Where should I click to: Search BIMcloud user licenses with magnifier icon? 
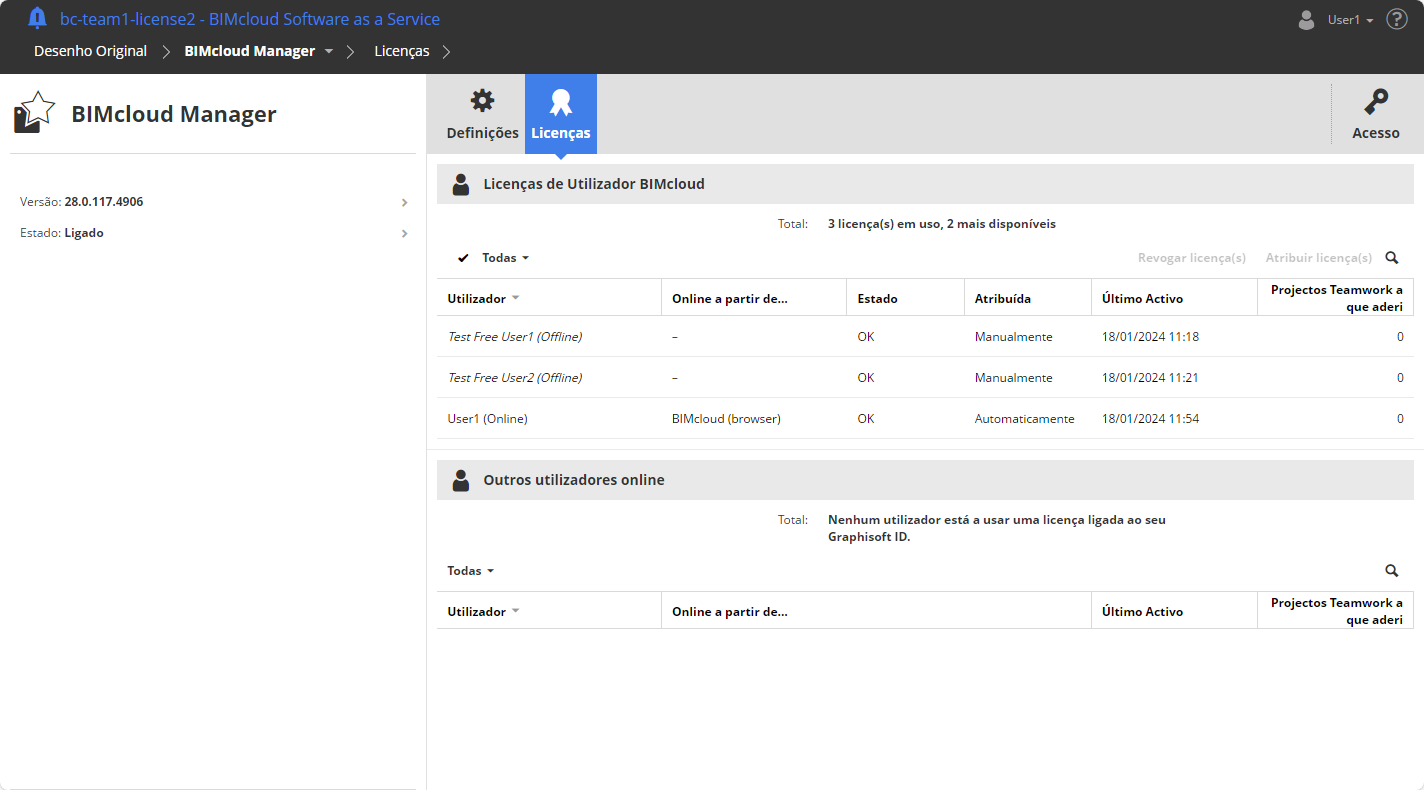(x=1391, y=258)
